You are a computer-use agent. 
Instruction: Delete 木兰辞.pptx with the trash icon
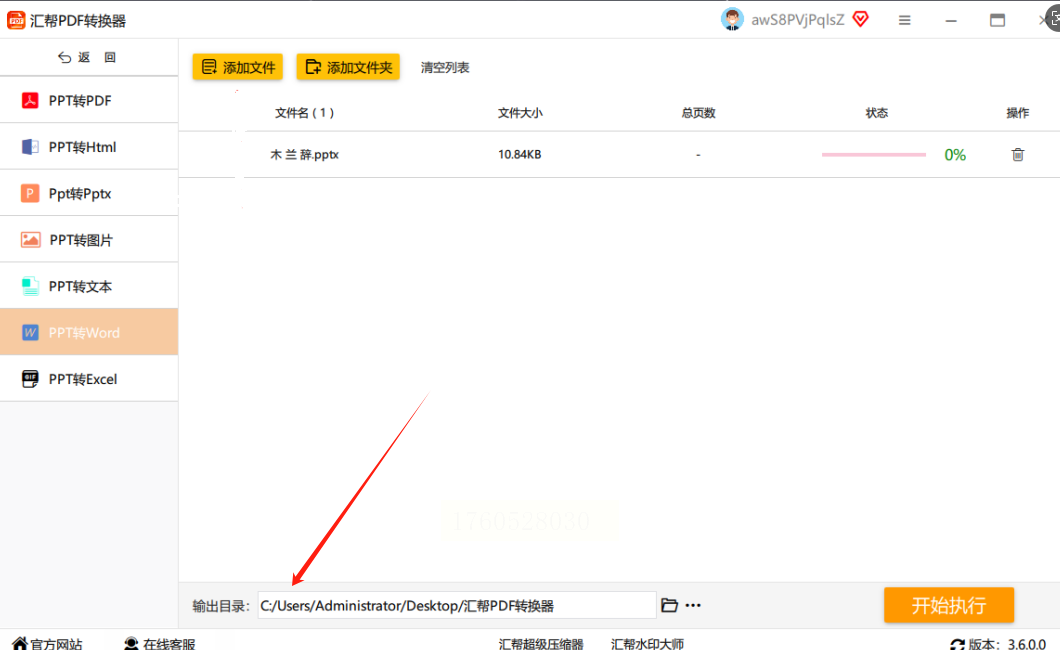click(x=1017, y=155)
